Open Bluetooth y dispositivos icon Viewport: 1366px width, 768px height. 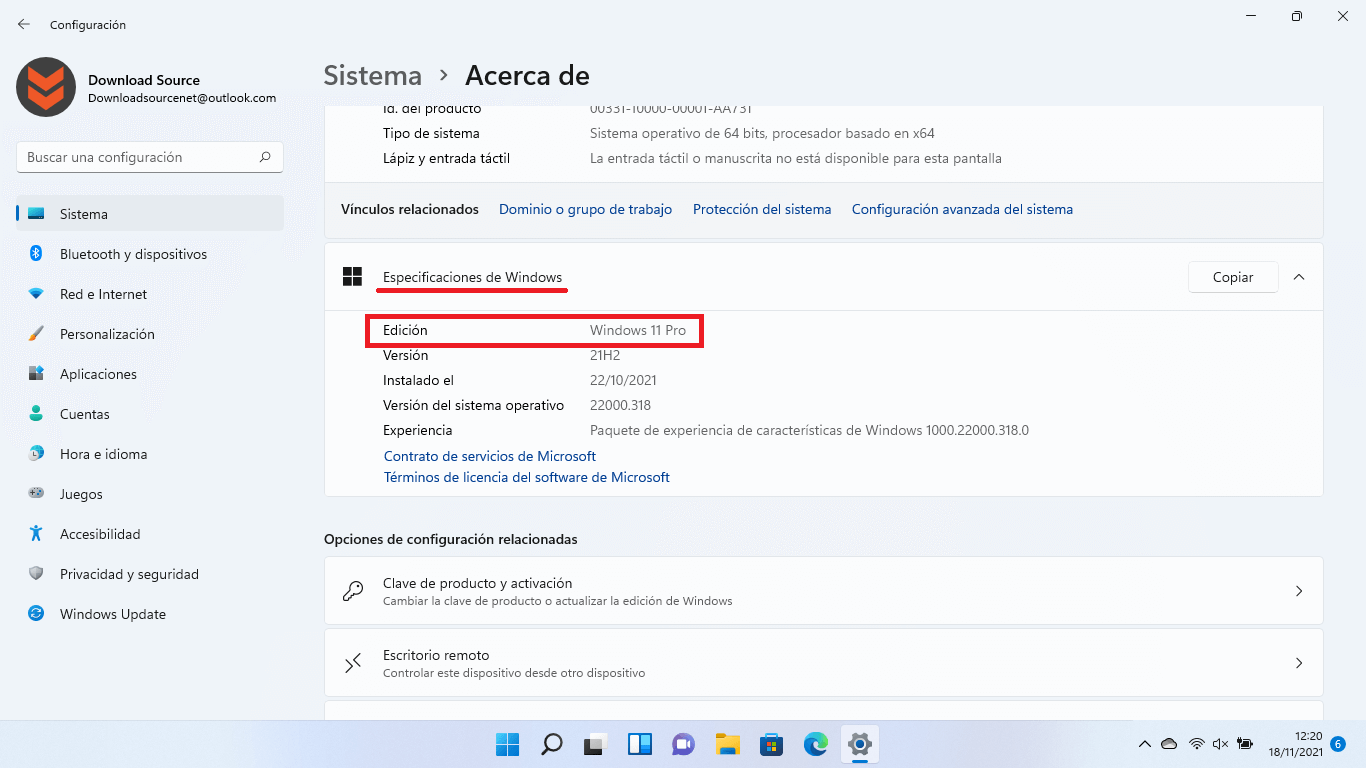36,254
